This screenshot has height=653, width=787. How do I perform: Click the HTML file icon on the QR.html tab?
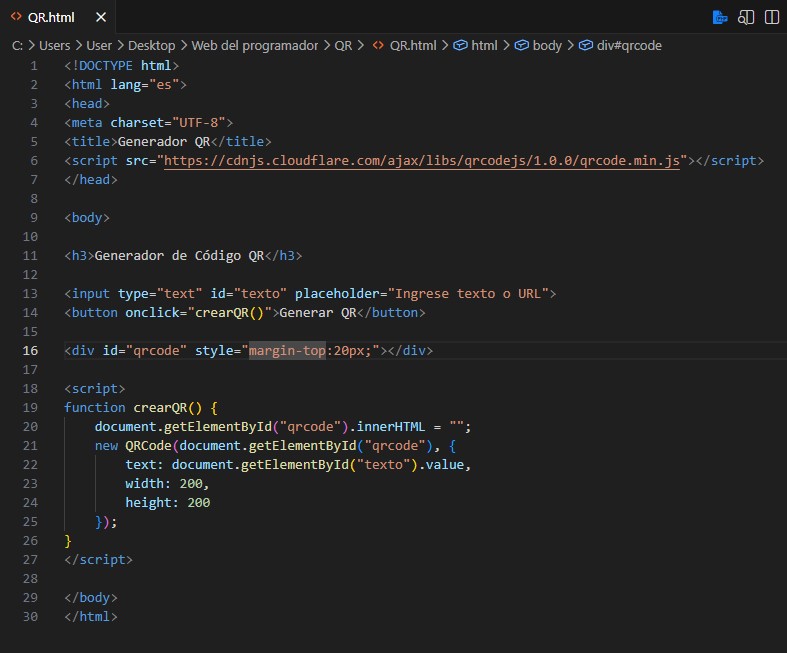point(16,17)
